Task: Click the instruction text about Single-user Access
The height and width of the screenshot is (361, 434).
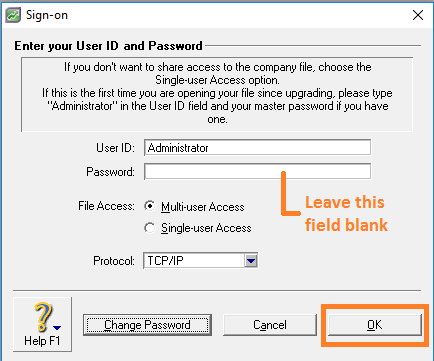Action: 217,73
